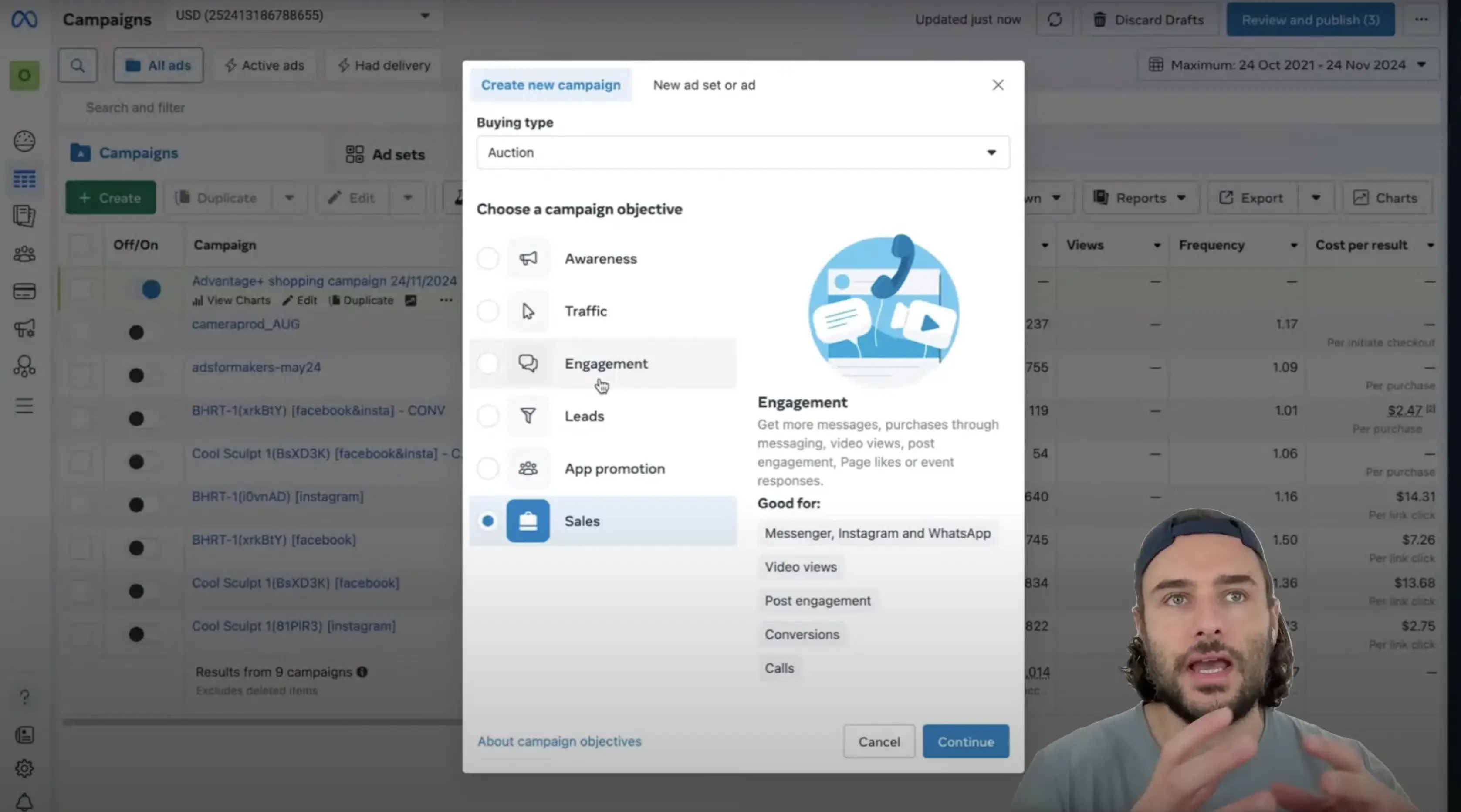This screenshot has height=812, width=1461.
Task: Open the settings gear in sidebar
Action: point(24,768)
